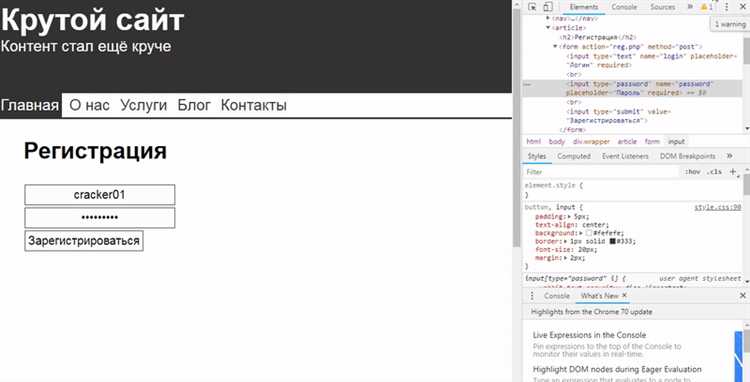Image resolution: width=750 pixels, height=382 pixels.
Task: Open Услуги in the site menu
Action: (x=143, y=105)
